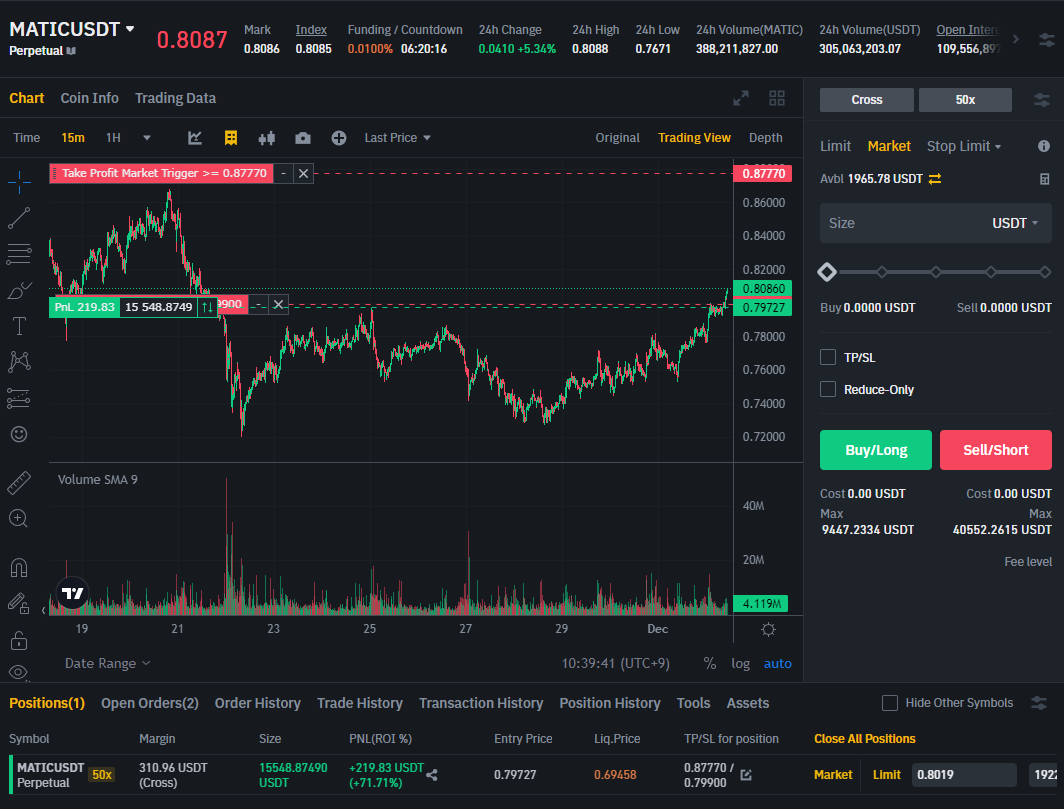Click the close limit price field 0.8019
The width and height of the screenshot is (1064, 809).
964,775
